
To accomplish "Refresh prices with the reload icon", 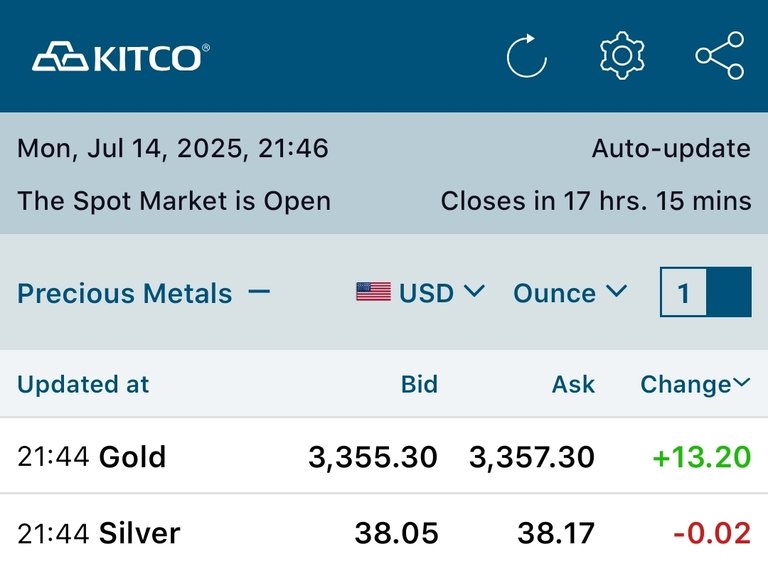I will (527, 56).
